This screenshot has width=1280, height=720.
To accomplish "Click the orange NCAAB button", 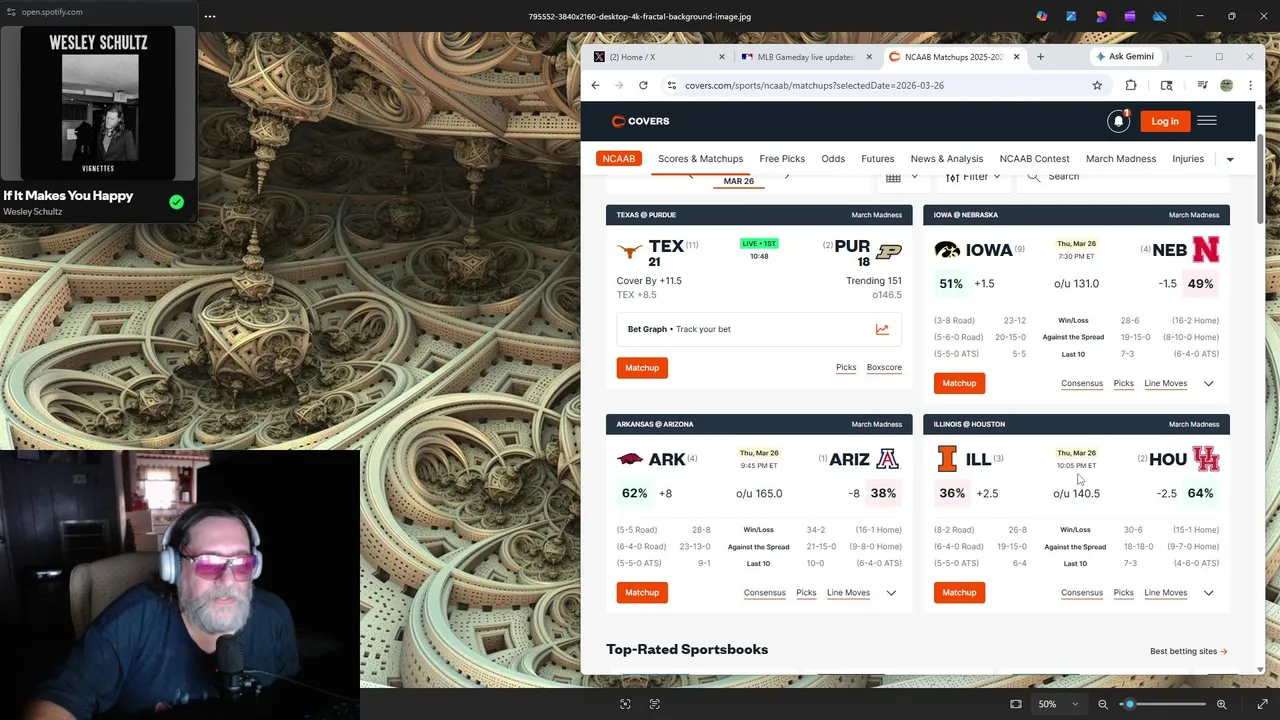I will [x=618, y=159].
